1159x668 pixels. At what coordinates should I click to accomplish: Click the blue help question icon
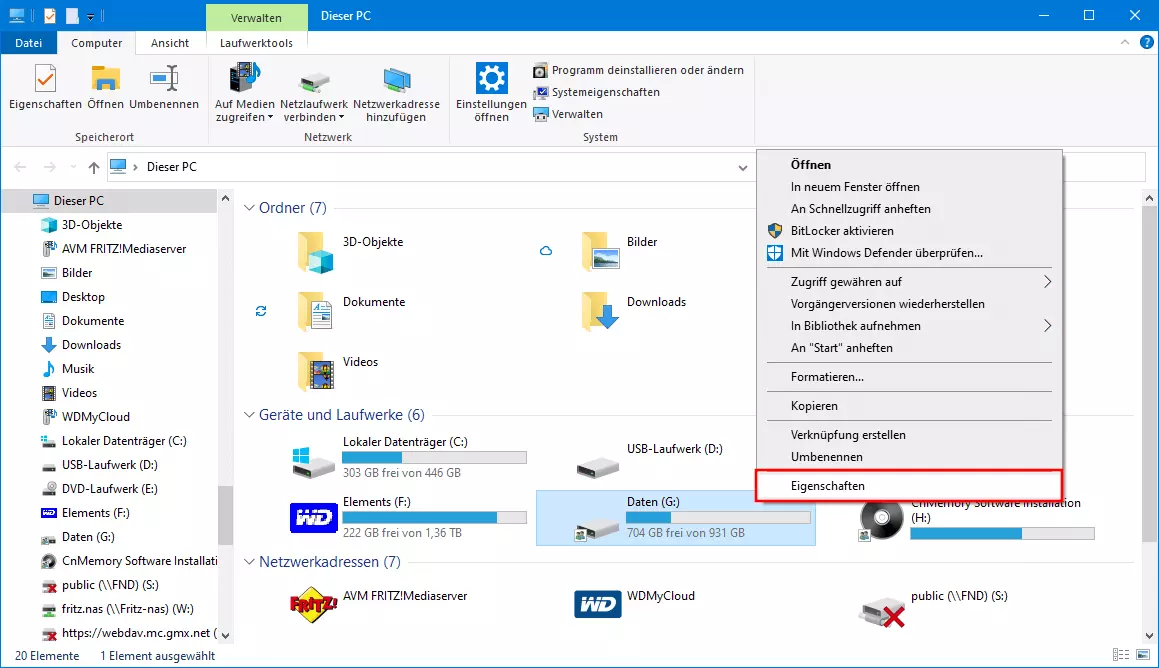click(x=1146, y=43)
